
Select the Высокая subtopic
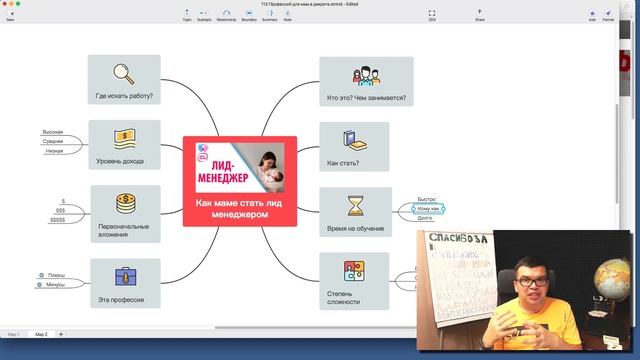click(53, 132)
